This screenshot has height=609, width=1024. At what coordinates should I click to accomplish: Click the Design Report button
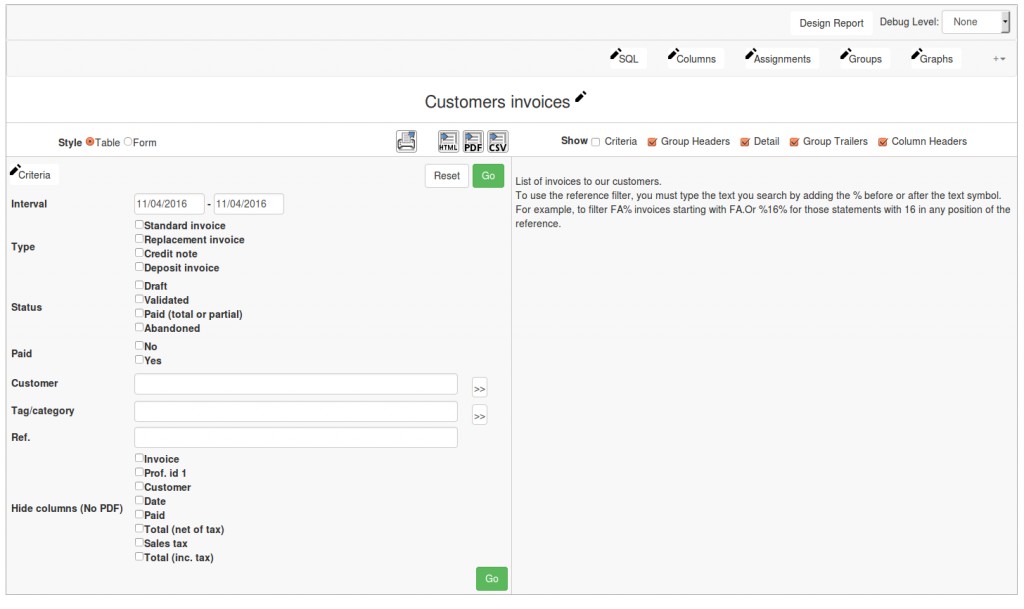831,23
